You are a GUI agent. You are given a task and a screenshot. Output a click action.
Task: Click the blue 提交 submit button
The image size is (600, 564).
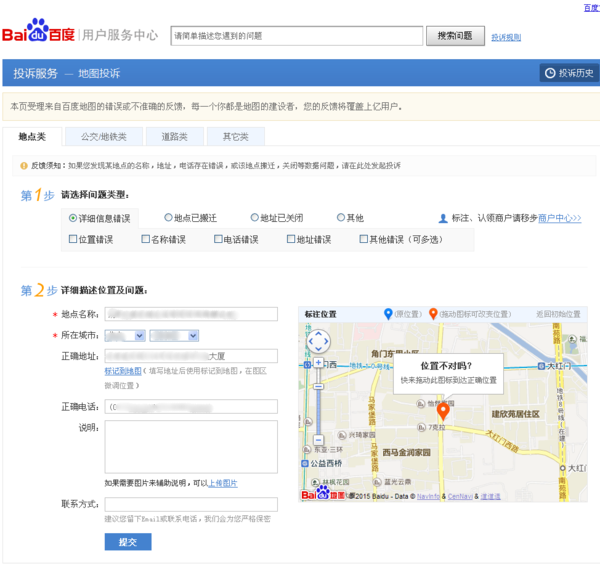click(128, 542)
